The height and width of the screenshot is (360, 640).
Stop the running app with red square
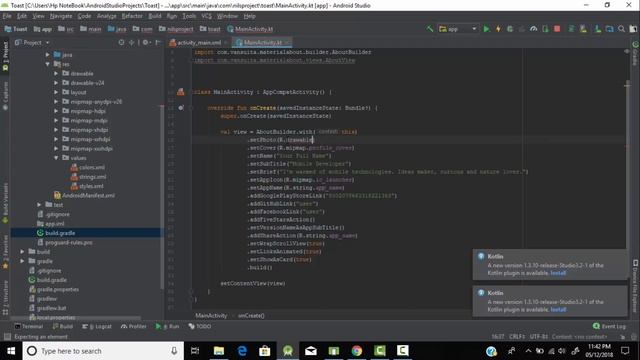click(557, 29)
